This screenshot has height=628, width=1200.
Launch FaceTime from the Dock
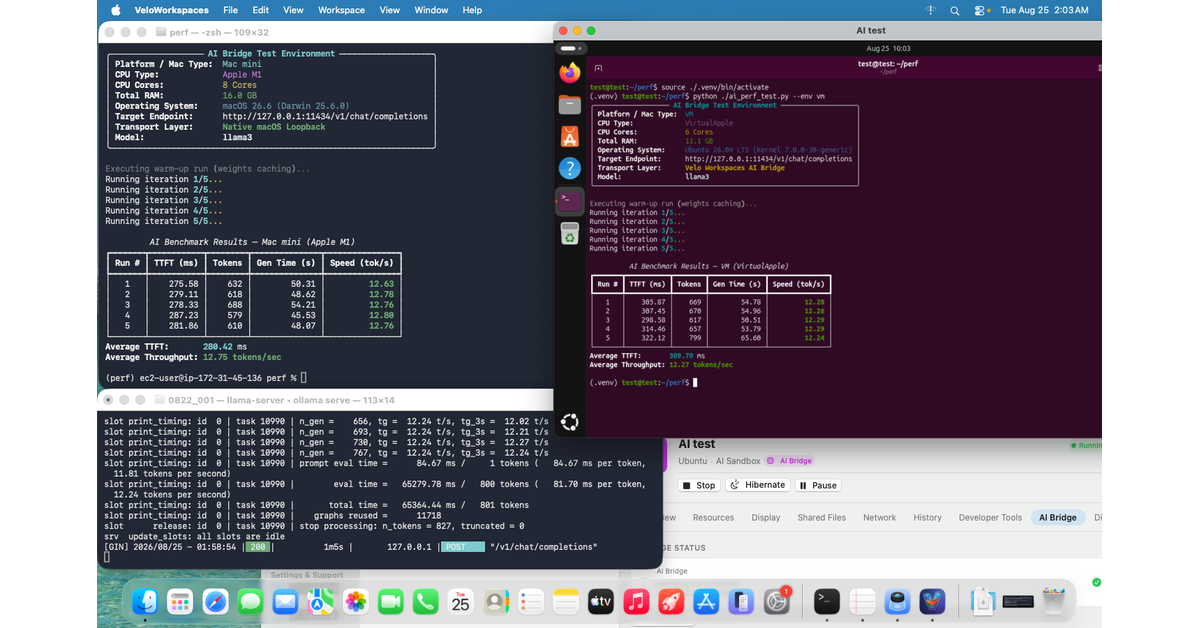390,602
